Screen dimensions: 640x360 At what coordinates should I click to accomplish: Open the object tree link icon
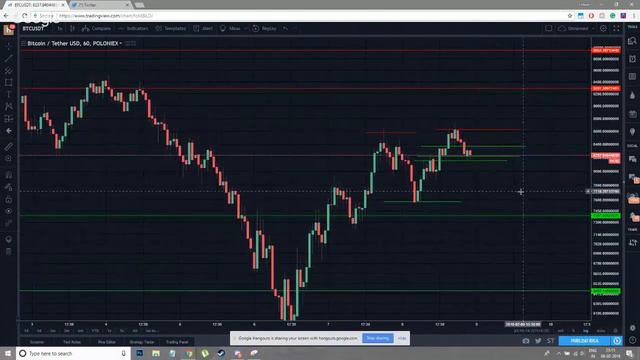[9, 223]
